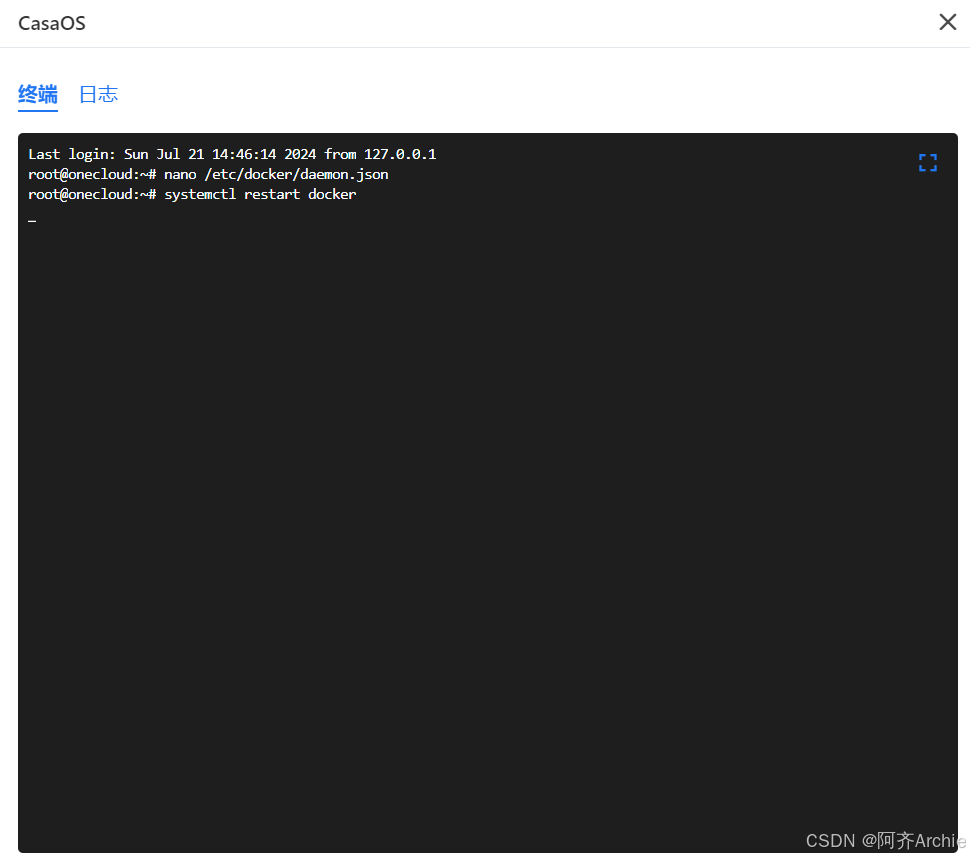Close the CasaOS dialog
The height and width of the screenshot is (859, 970).
pos(947,22)
